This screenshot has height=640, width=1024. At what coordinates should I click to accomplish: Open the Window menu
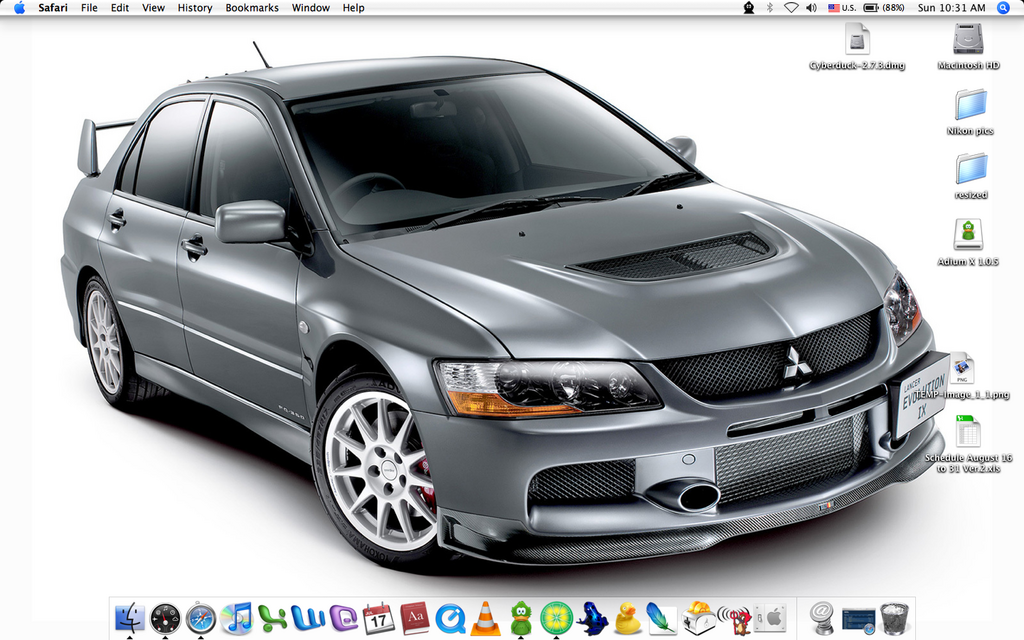pyautogui.click(x=311, y=8)
